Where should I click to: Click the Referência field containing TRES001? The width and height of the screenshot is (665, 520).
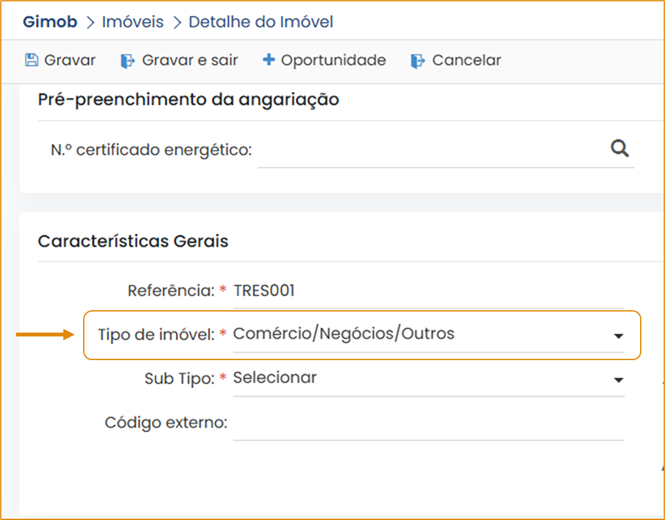click(428, 291)
